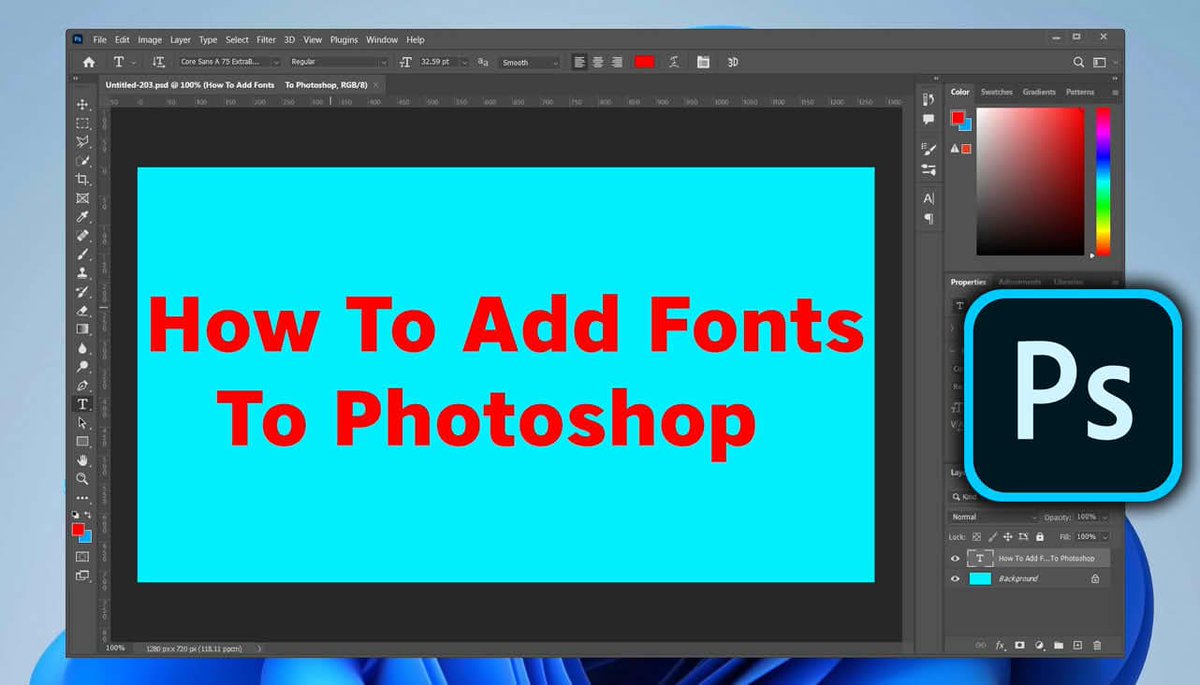Lock transparent pixels for the layer
The width and height of the screenshot is (1200, 685).
click(975, 537)
